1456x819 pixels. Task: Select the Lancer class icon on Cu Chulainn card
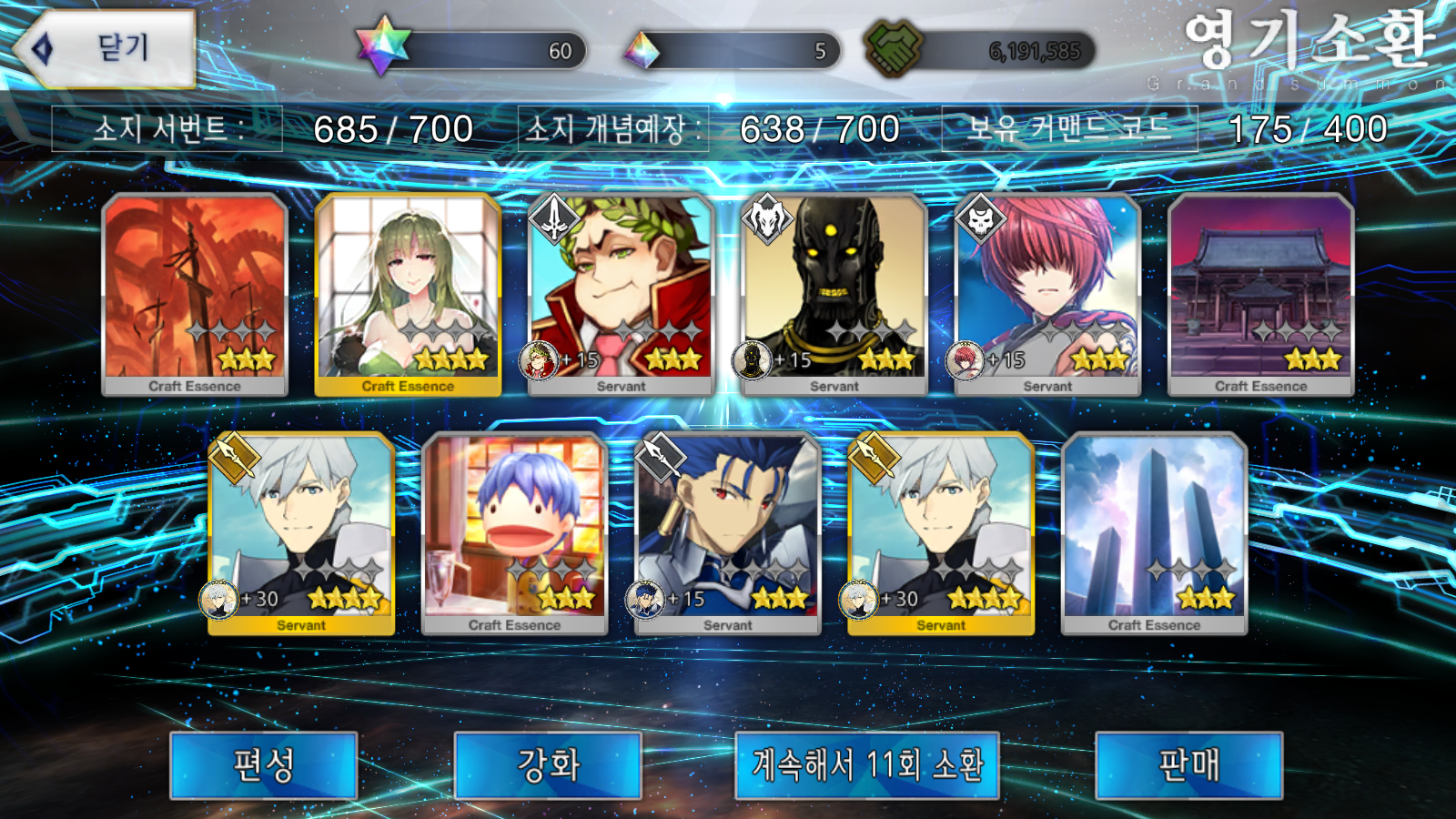coord(662,458)
